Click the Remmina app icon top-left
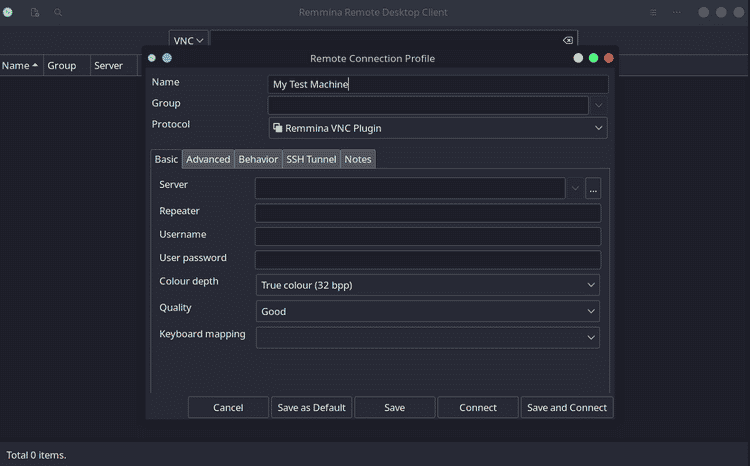 coord(9,13)
